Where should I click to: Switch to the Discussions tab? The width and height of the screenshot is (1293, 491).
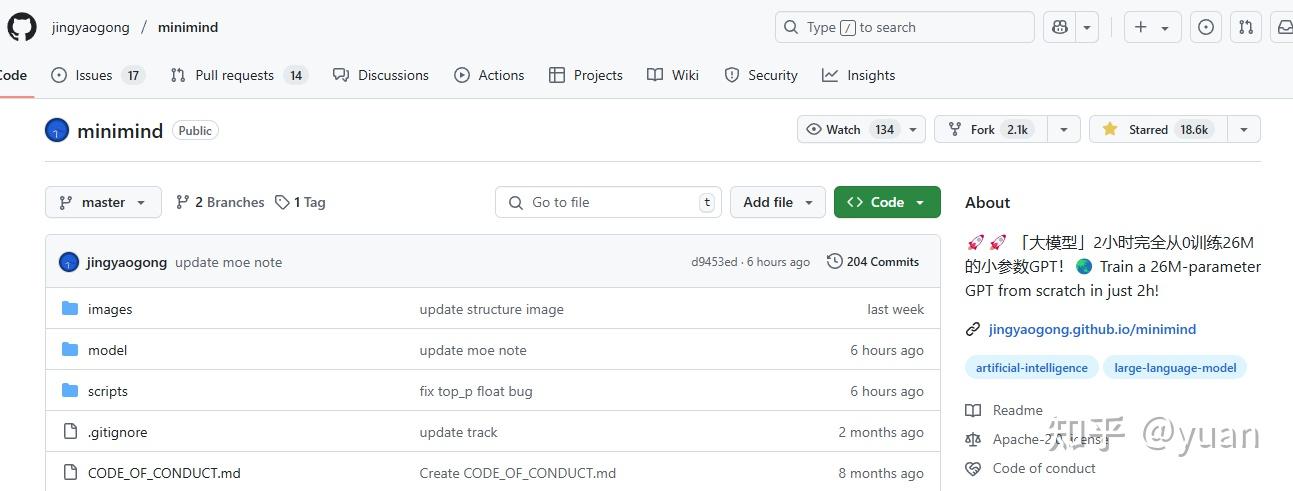tap(381, 75)
